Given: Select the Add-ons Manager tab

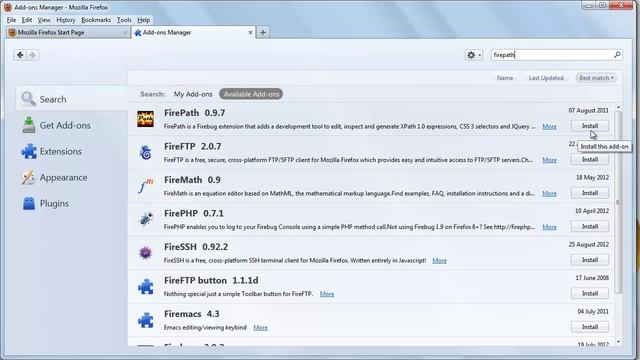Looking at the screenshot, I should (193, 32).
